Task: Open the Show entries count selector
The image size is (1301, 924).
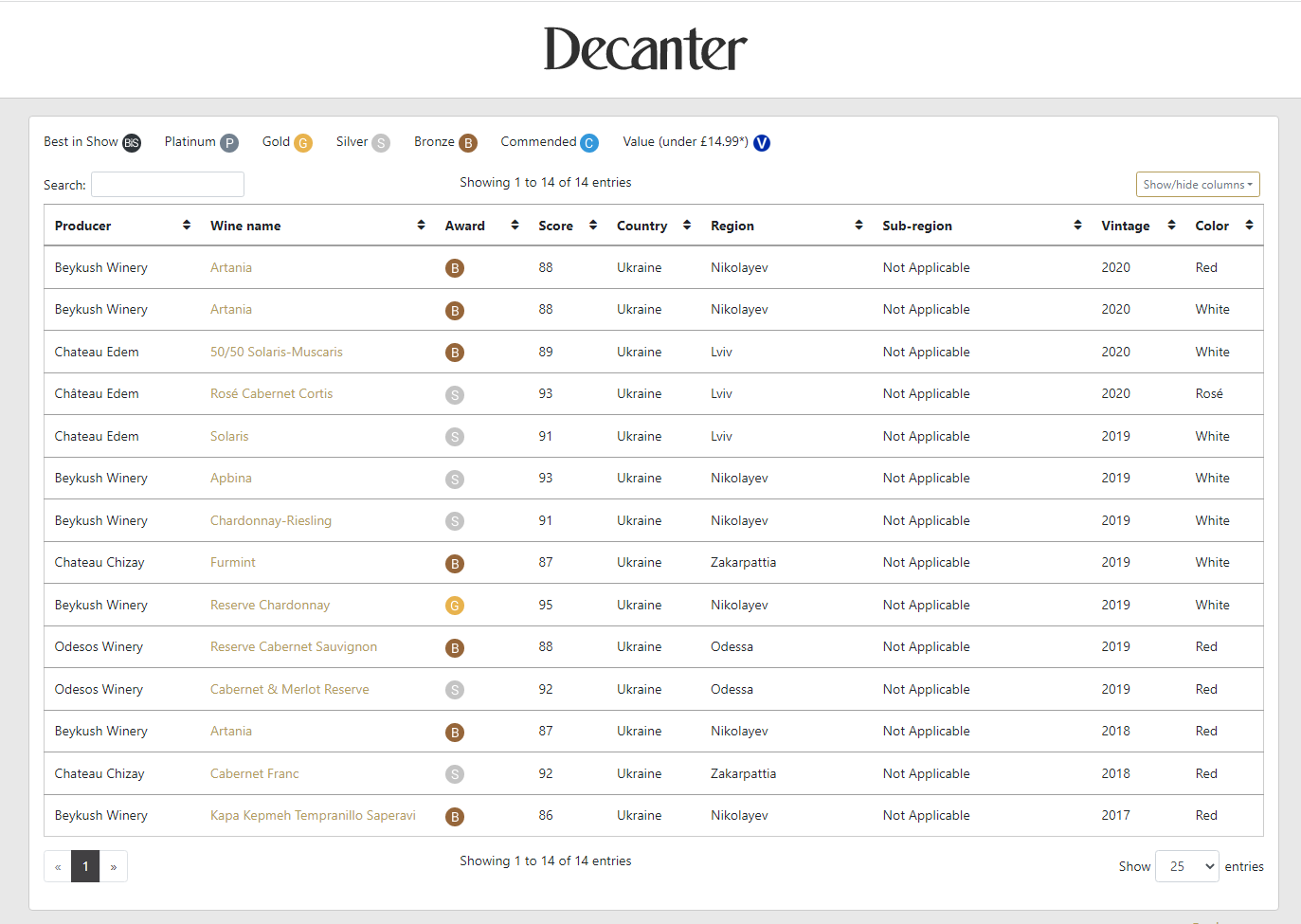Action: (1186, 866)
